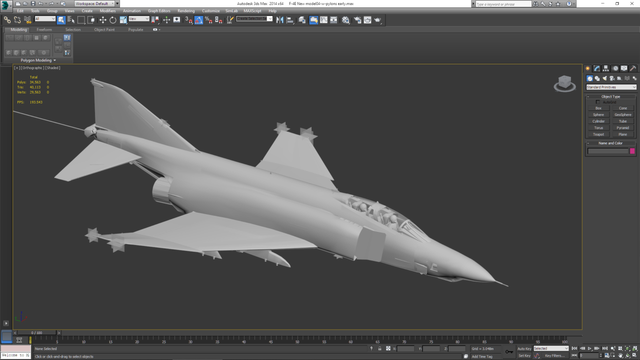Click Edit Named Selection Sets icon
Screen dimensions: 640x360
click(230, 20)
